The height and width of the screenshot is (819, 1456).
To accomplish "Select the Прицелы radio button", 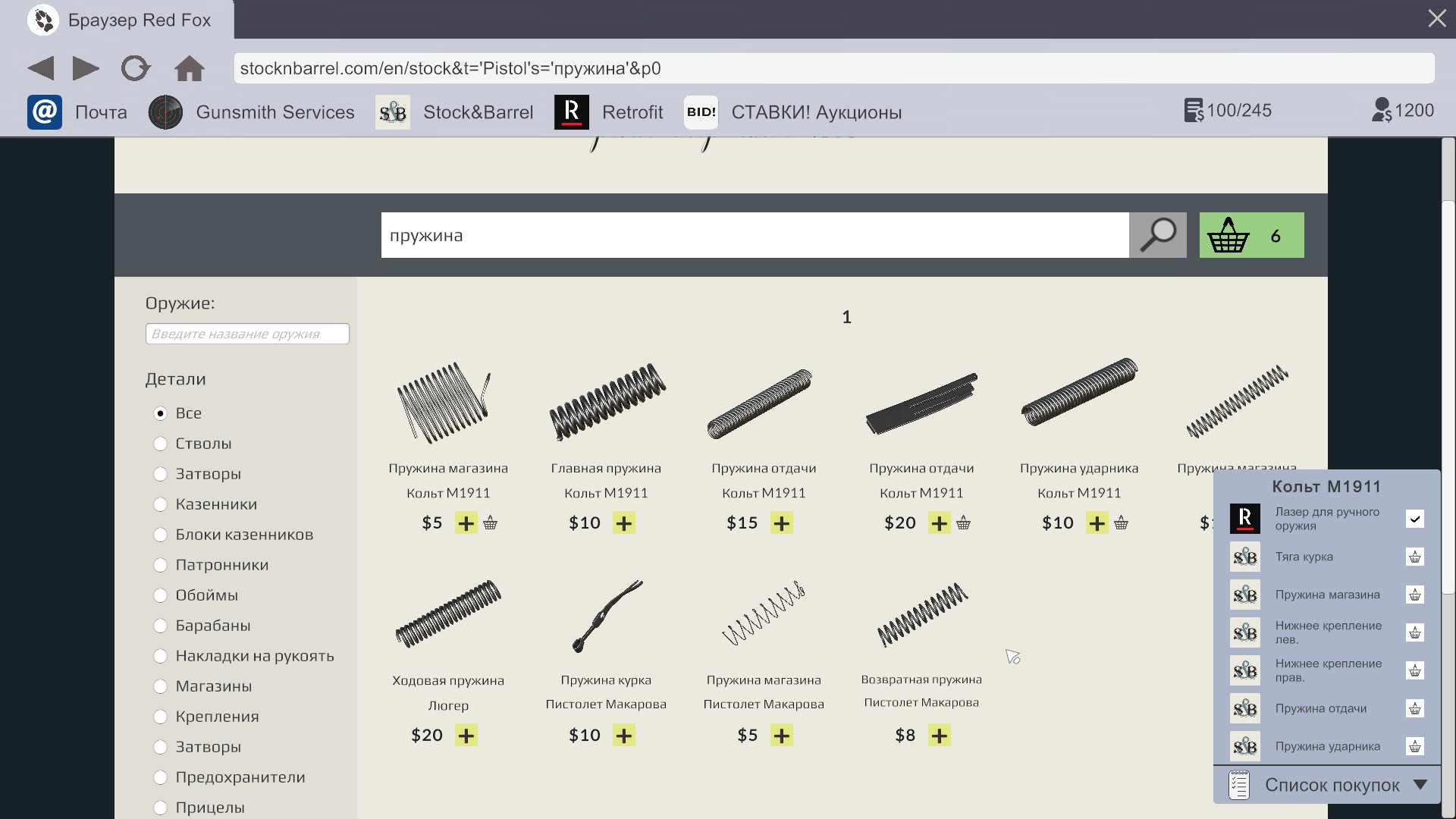I will point(160,808).
